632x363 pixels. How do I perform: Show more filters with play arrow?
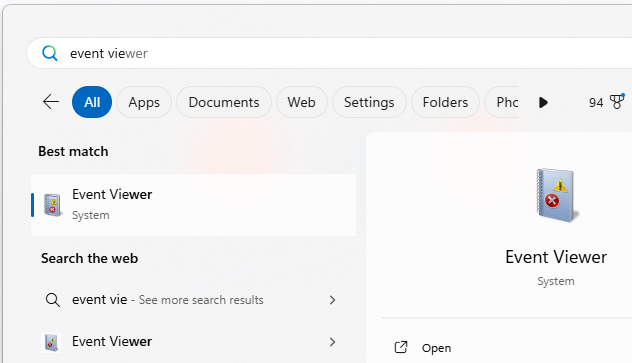543,102
